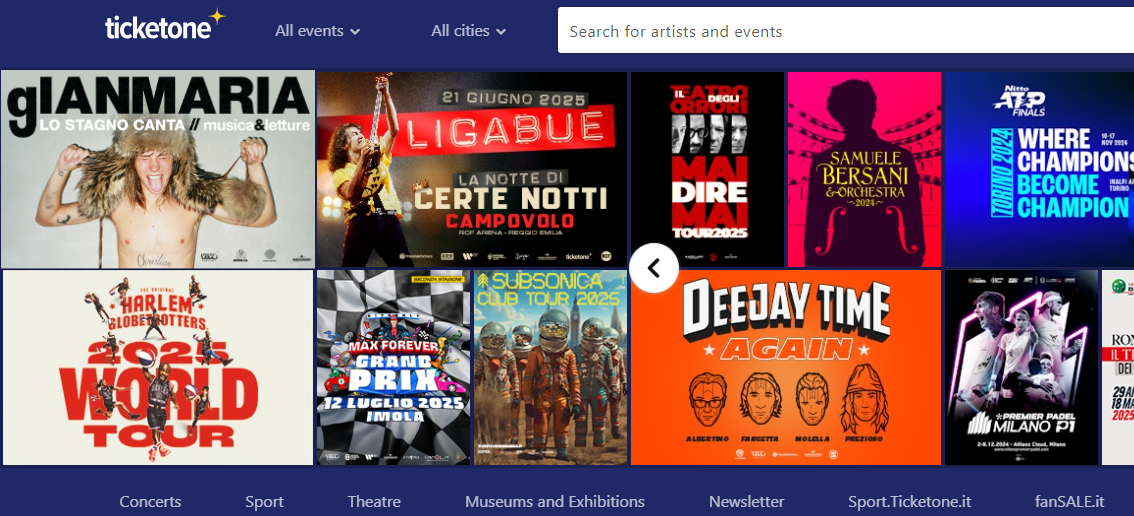Visit the Sport.Ticketone.it link
1134x516 pixels.
tap(910, 502)
